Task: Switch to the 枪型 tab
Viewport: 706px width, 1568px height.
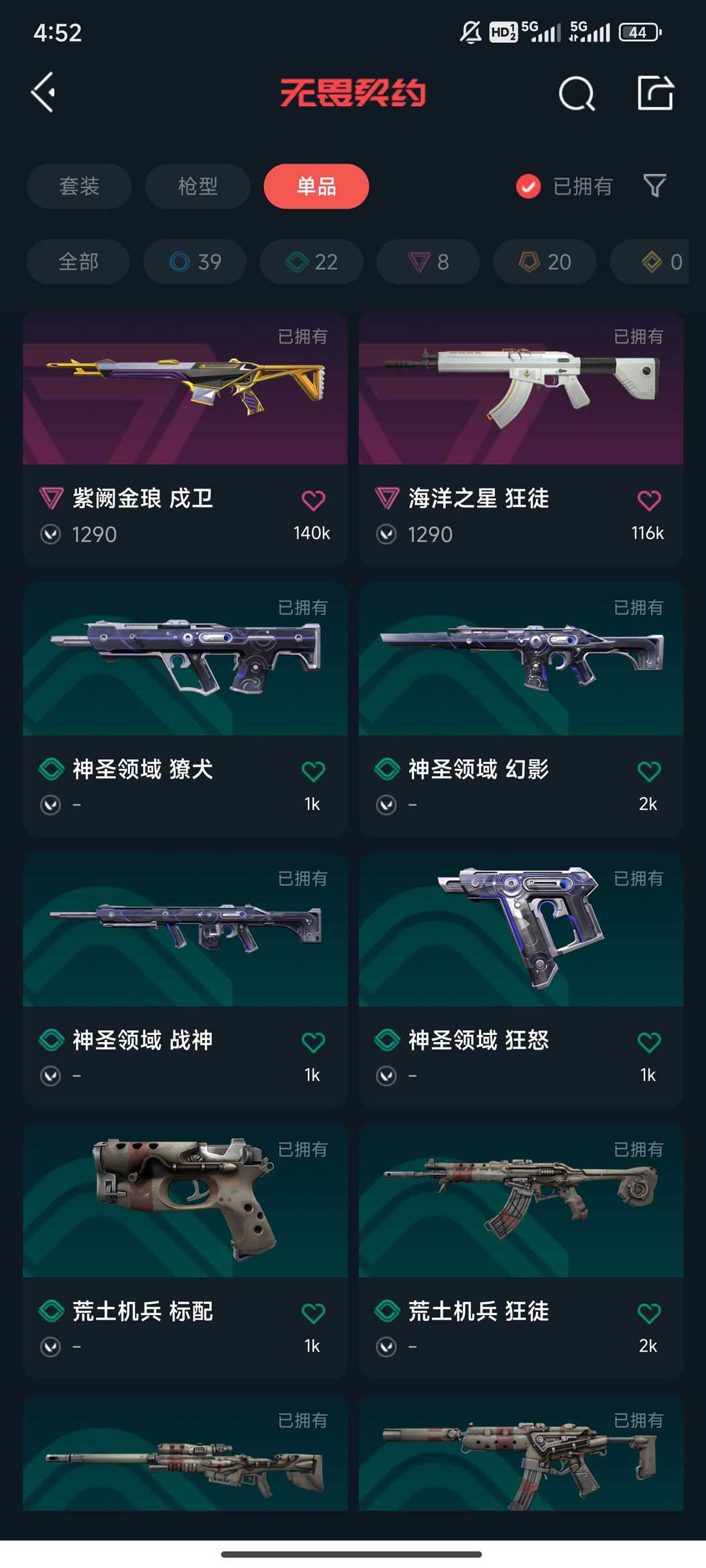Action: tap(197, 186)
